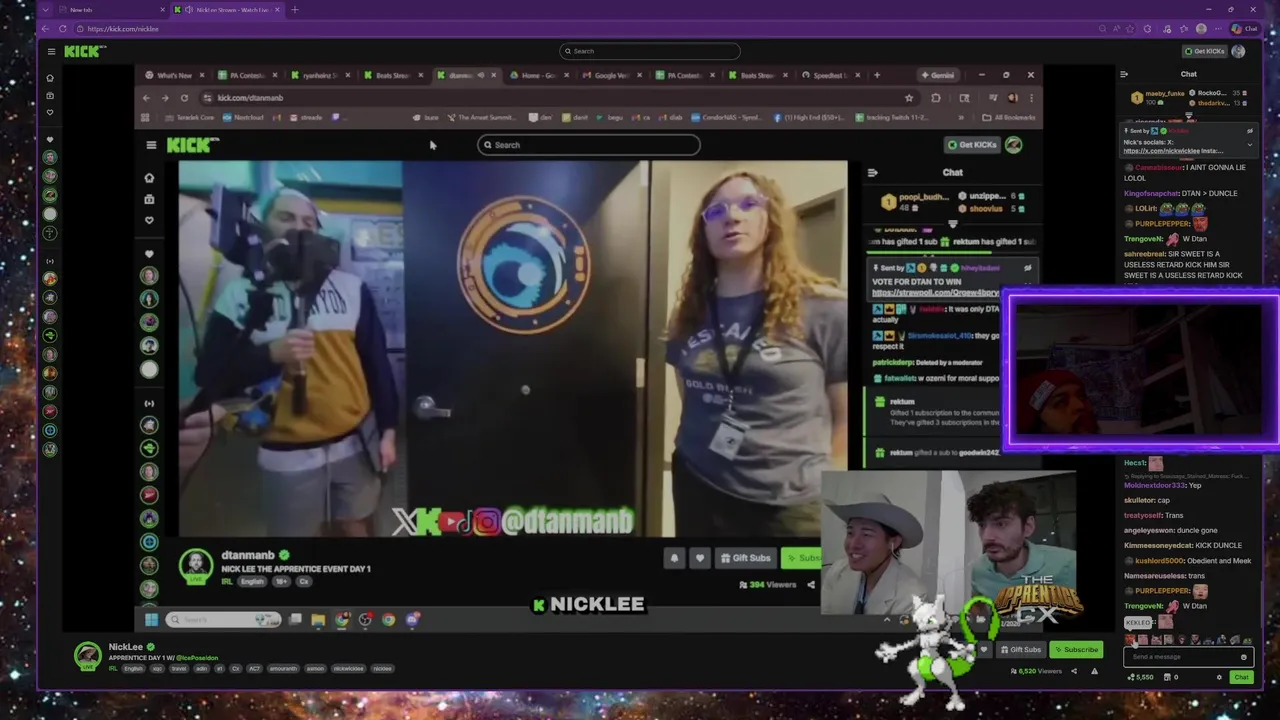
Task: Go to Home in Kick left sidebar
Action: (x=50, y=78)
